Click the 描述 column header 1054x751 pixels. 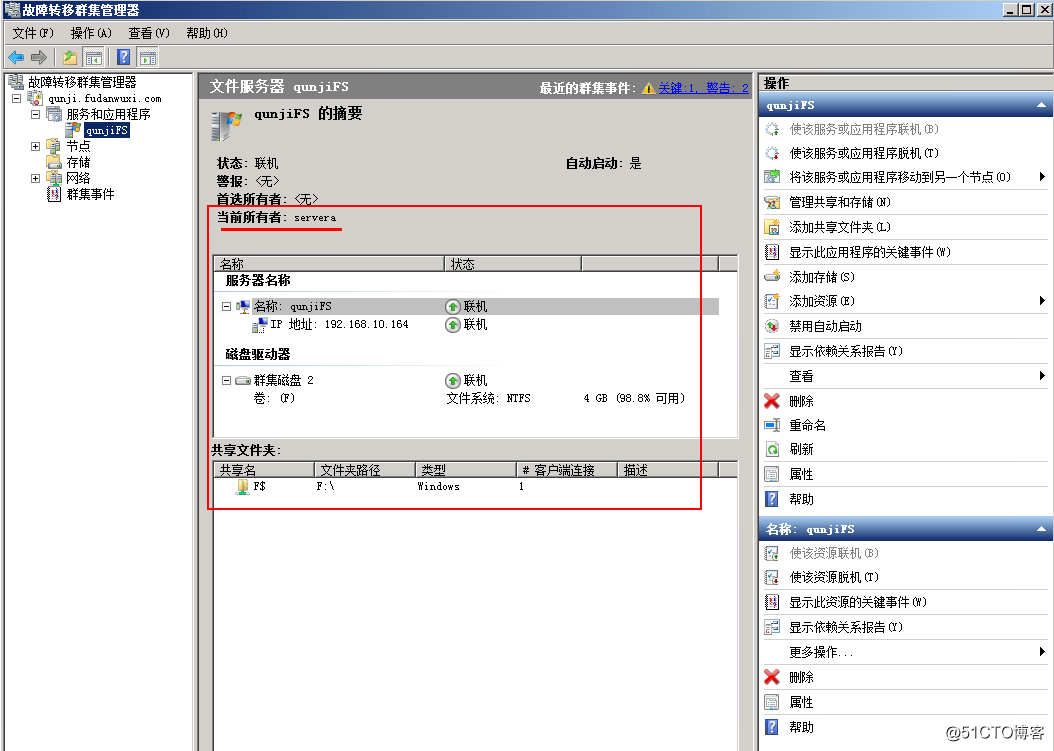pos(667,470)
